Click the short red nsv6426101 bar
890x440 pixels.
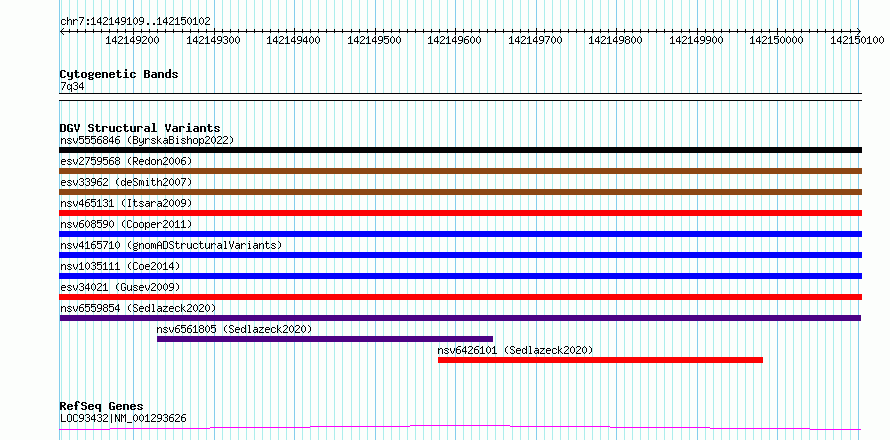(x=601, y=360)
